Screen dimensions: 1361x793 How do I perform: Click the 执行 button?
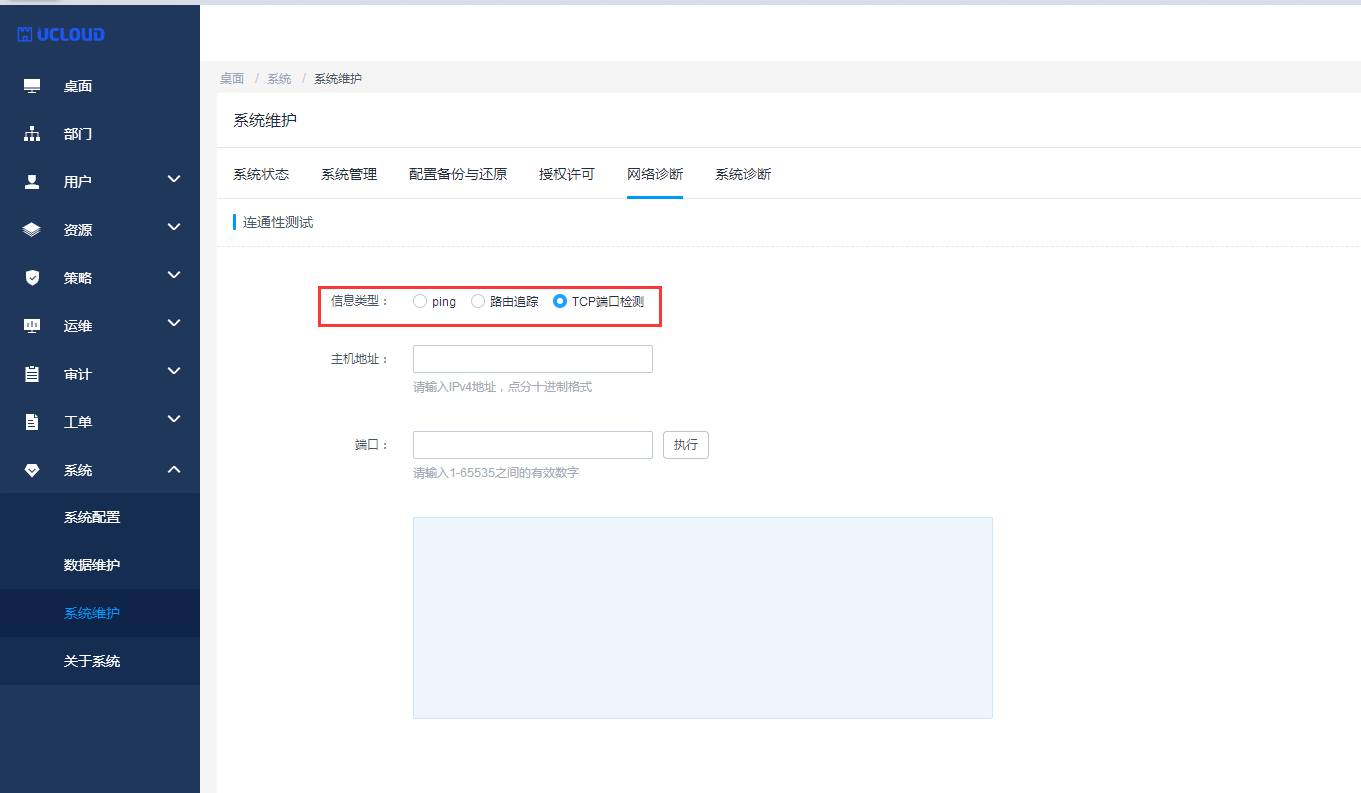click(686, 445)
